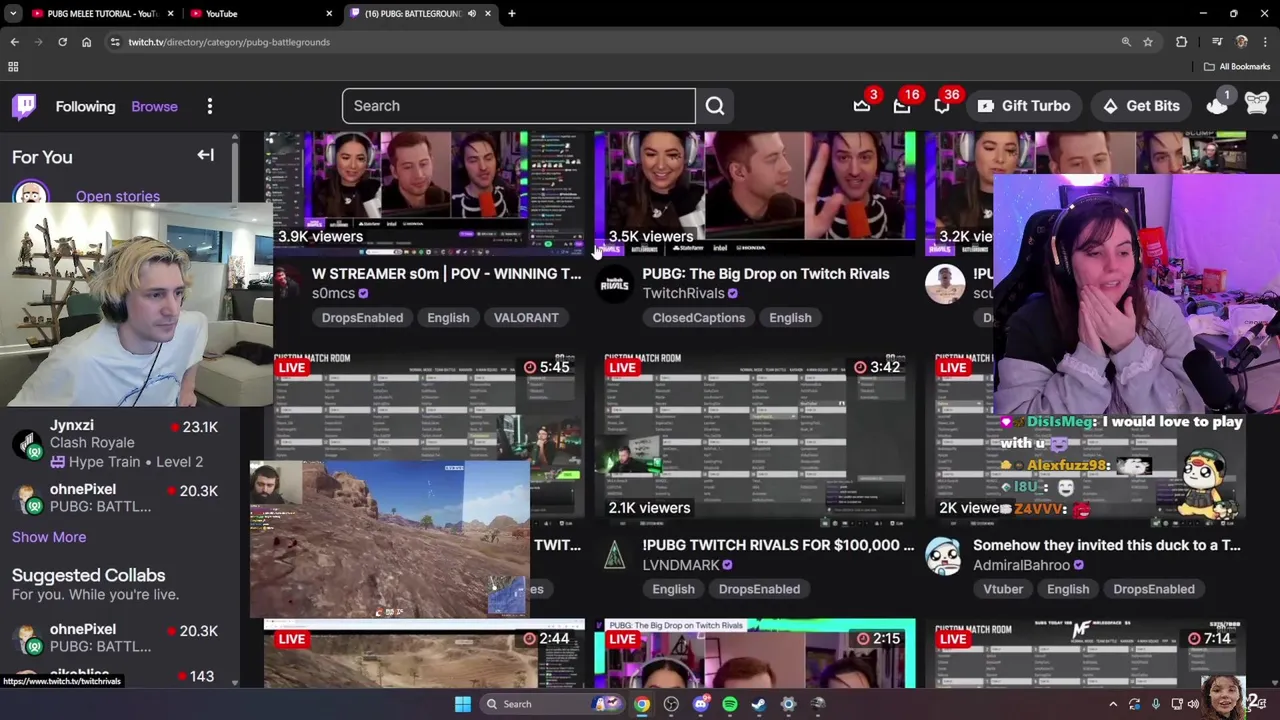Open Prime loot crown icon
Screen dimensions: 1280x720
point(862,106)
